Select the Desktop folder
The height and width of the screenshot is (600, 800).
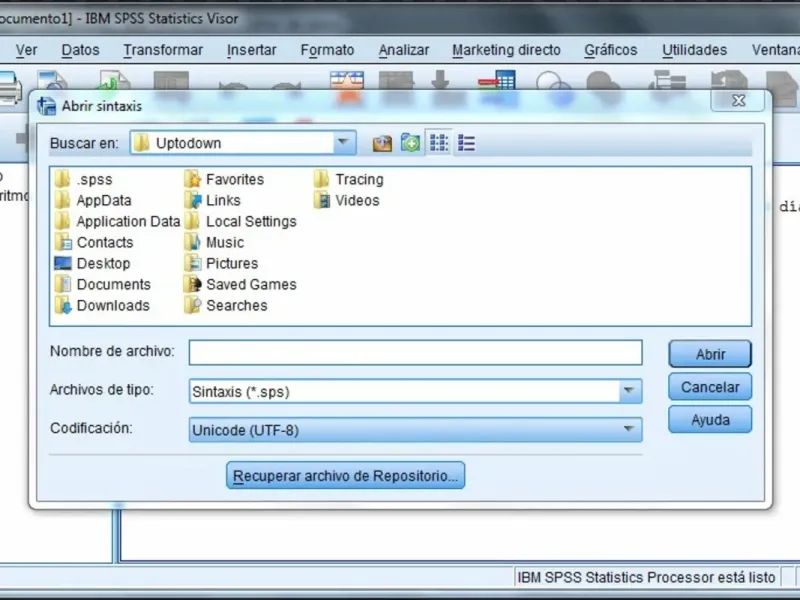[x=92, y=263]
